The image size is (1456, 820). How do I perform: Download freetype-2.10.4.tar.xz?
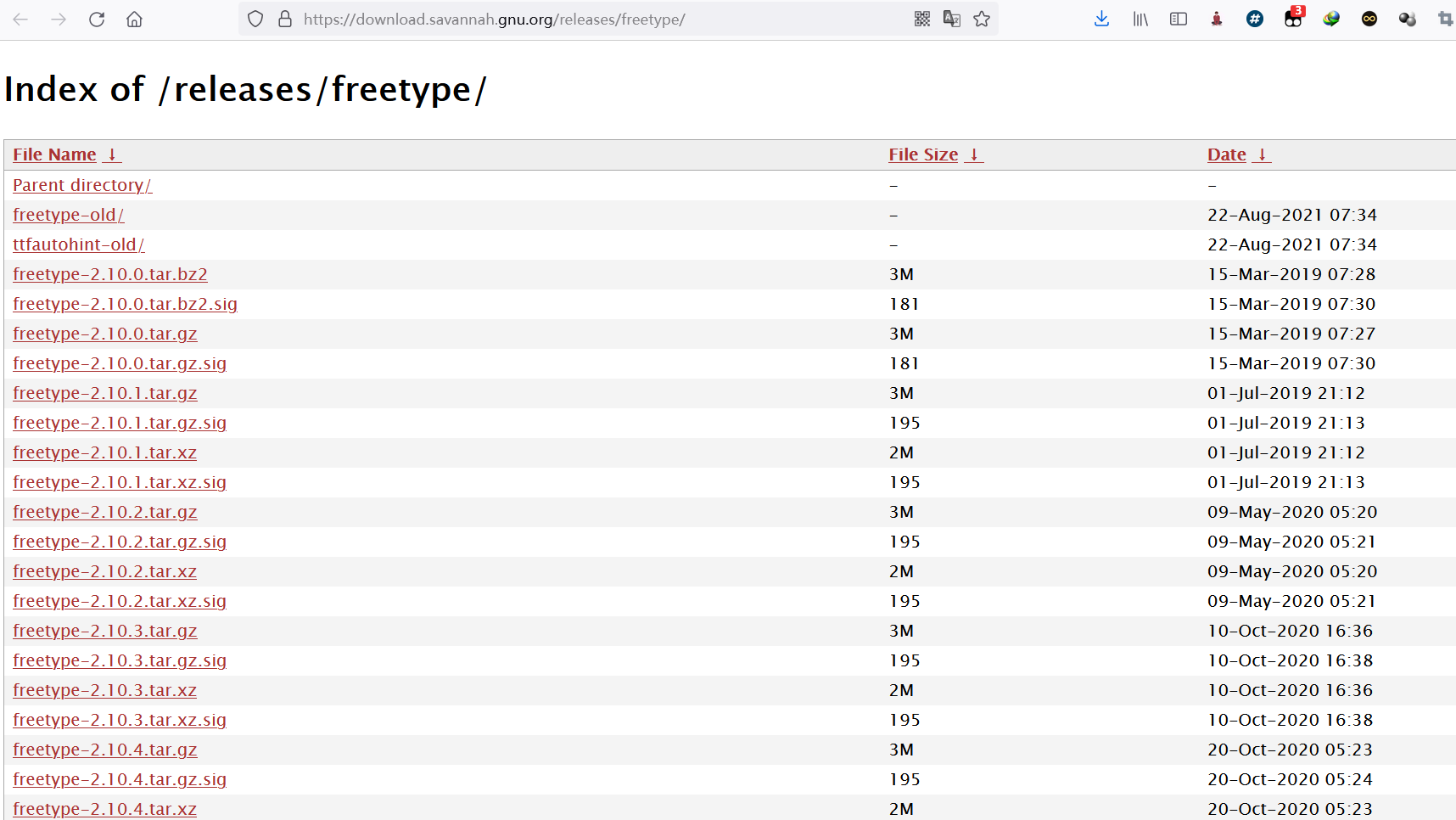104,809
